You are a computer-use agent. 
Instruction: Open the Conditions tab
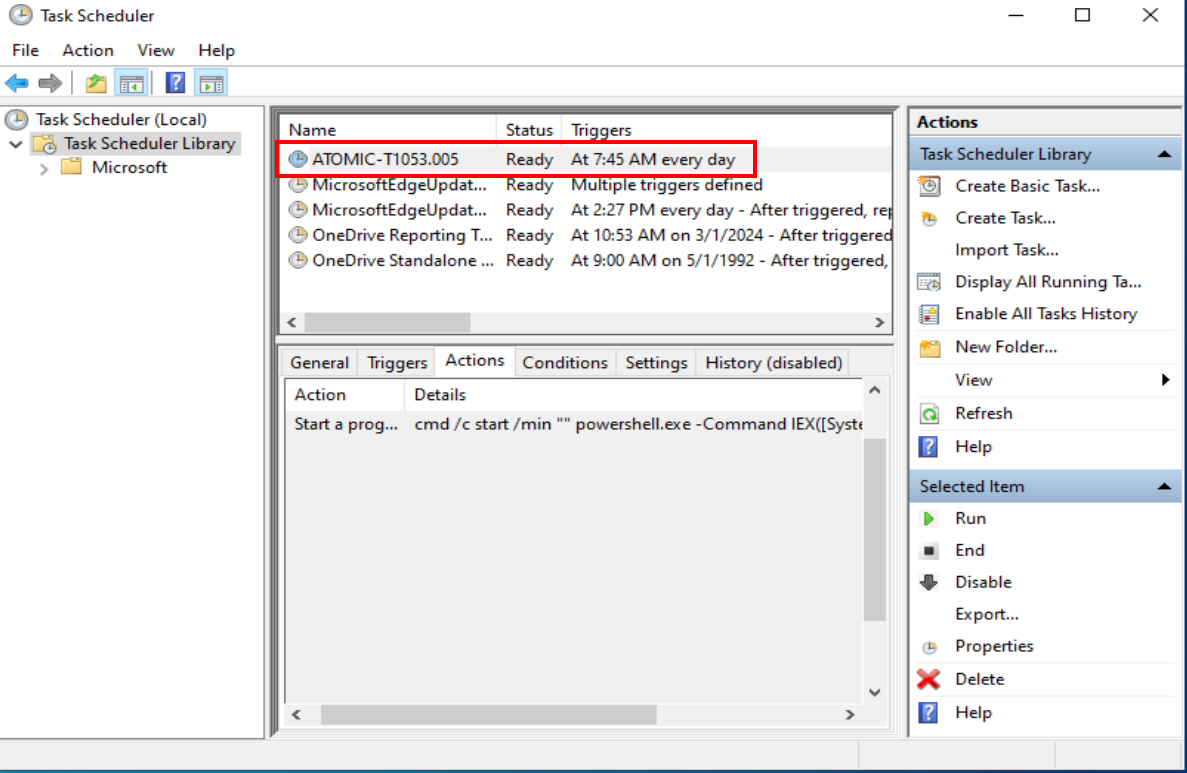(x=564, y=362)
